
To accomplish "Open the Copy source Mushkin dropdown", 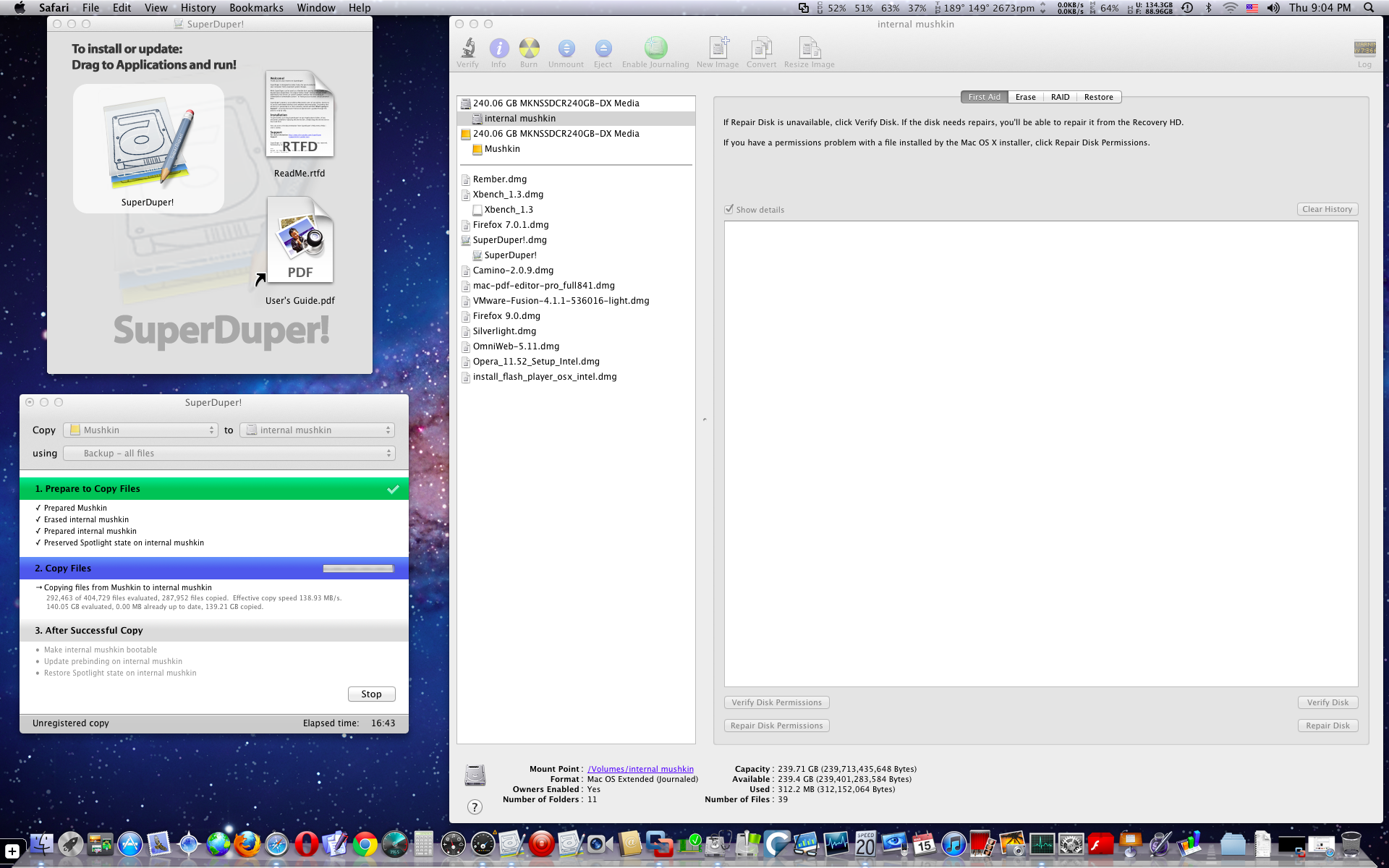I will (x=140, y=430).
